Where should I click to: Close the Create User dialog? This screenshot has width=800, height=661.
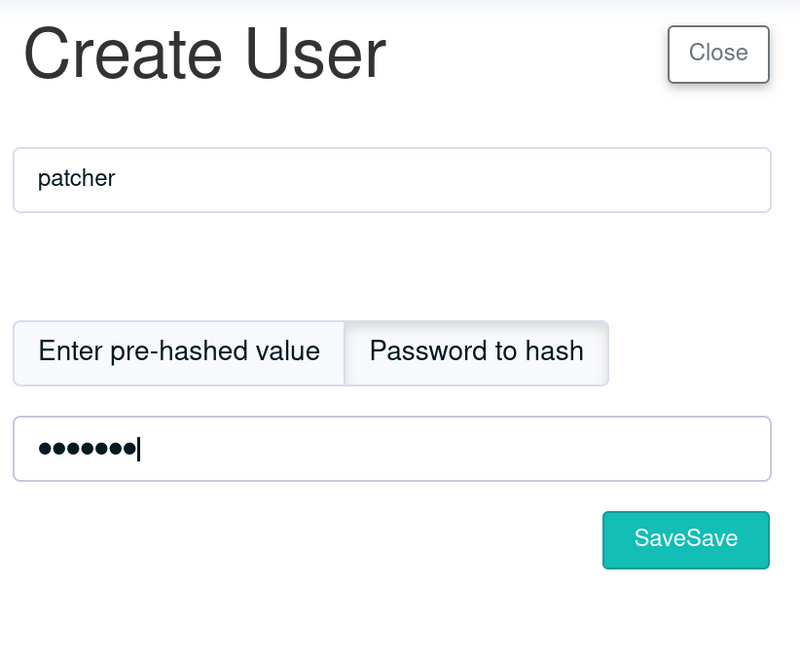pos(718,54)
